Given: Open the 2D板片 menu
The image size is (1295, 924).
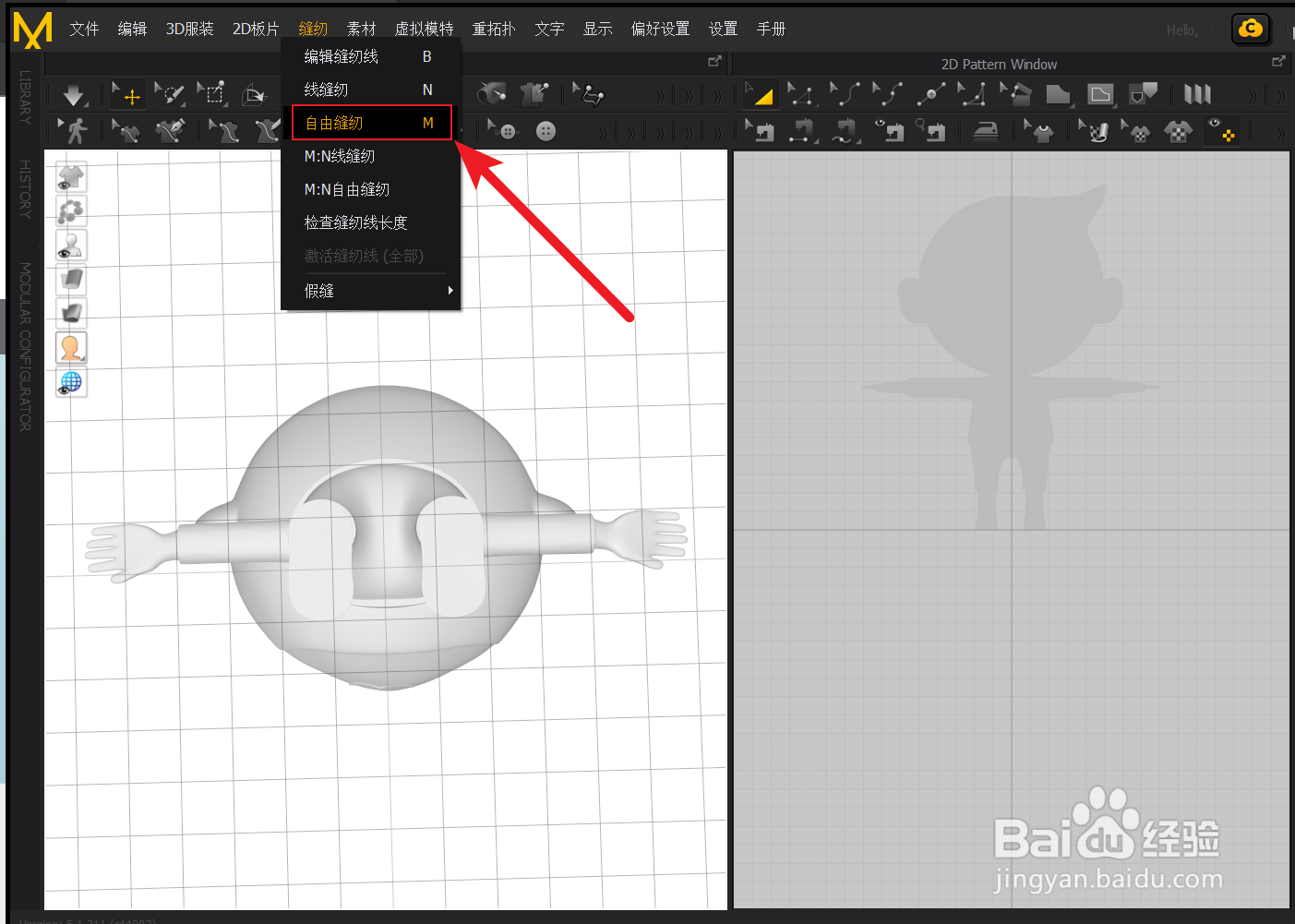Looking at the screenshot, I should tap(256, 29).
